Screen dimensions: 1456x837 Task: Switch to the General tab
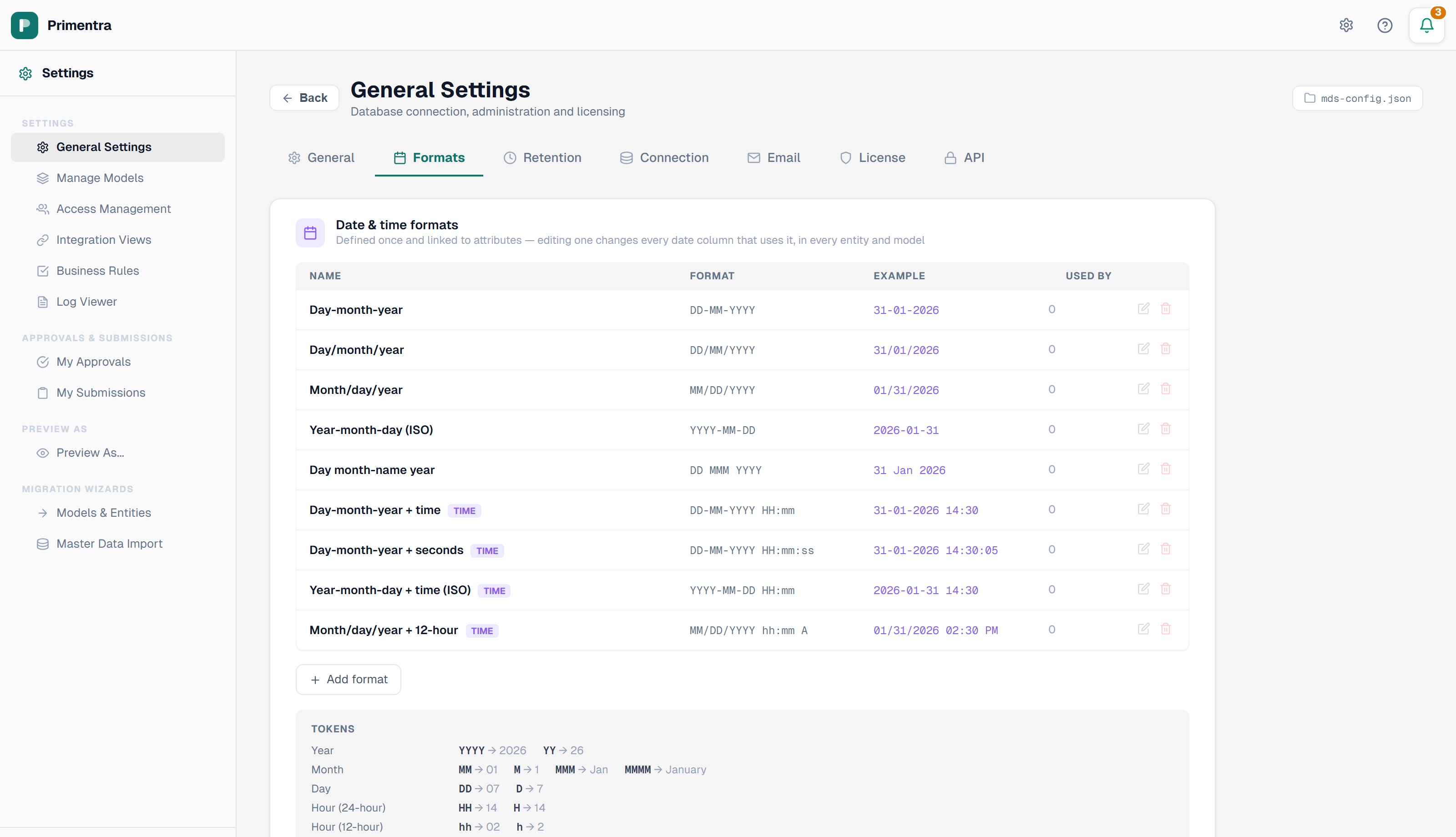pos(321,158)
